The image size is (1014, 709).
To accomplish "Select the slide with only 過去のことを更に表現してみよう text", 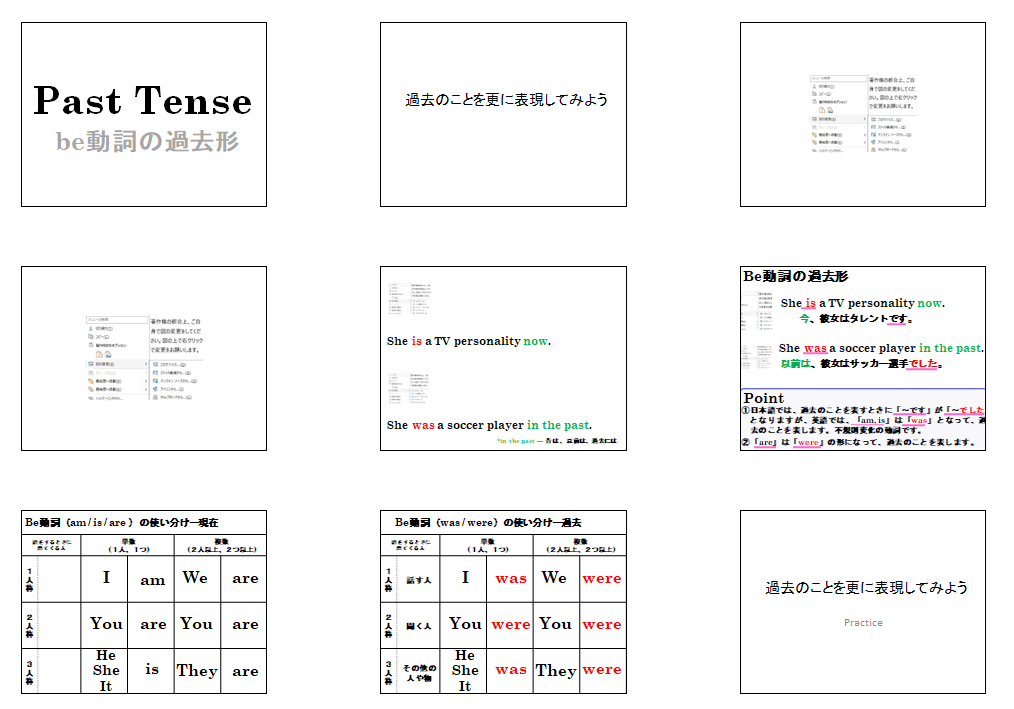I will pos(503,115).
